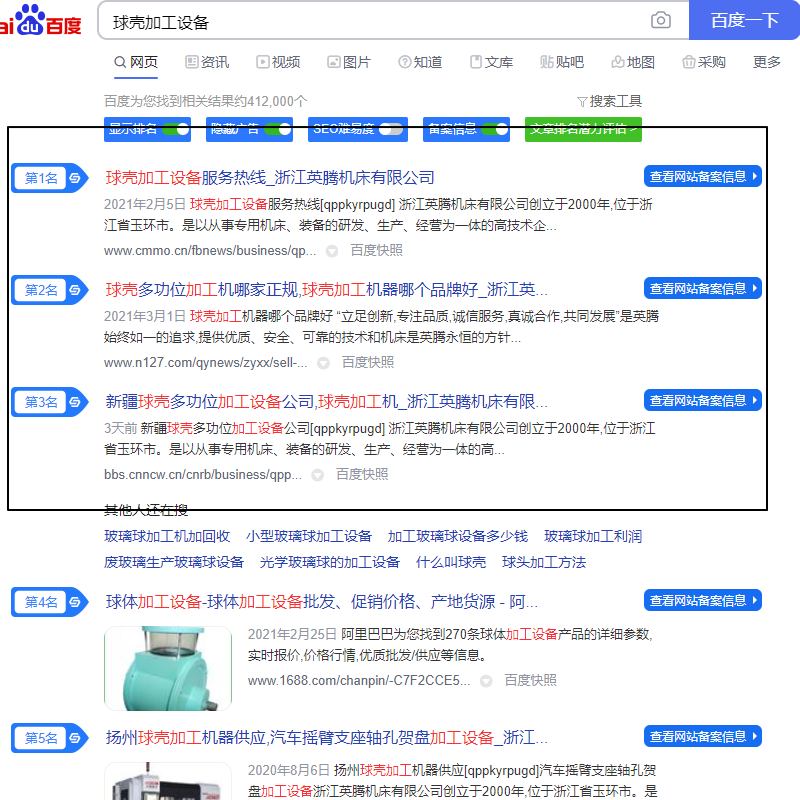Click www.cmmo.cn/fbnews URL text
This screenshot has width=800, height=800.
point(210,251)
